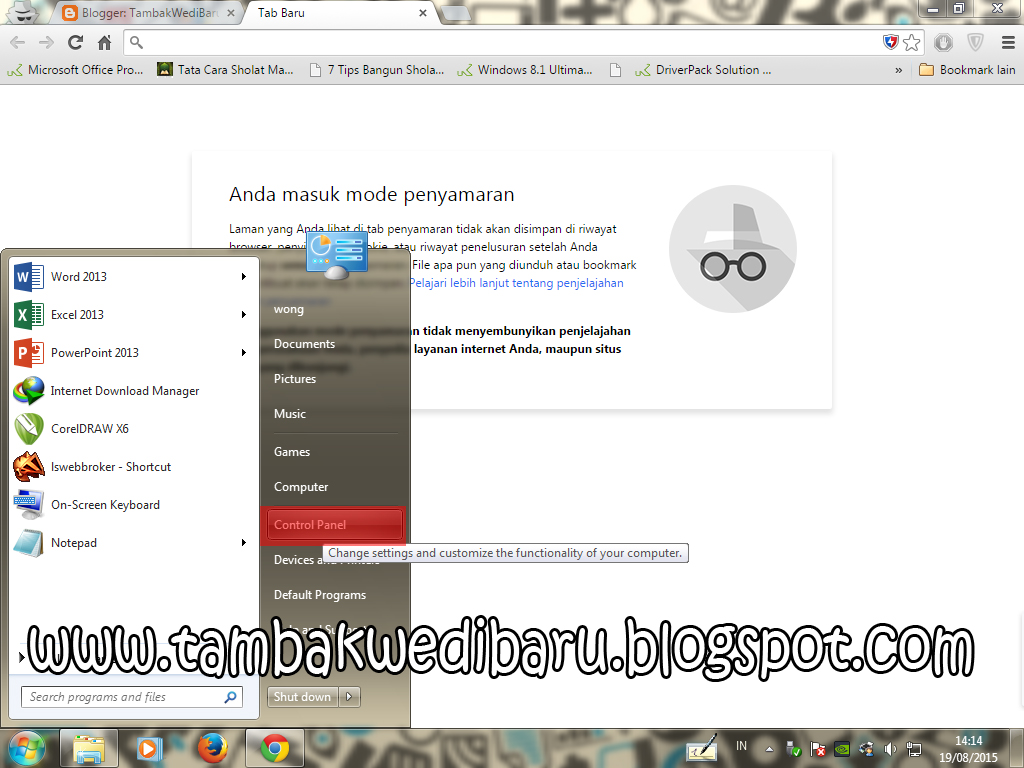Open Chrome hamburger menu
1024x768 pixels.
pyautogui.click(x=1008, y=43)
